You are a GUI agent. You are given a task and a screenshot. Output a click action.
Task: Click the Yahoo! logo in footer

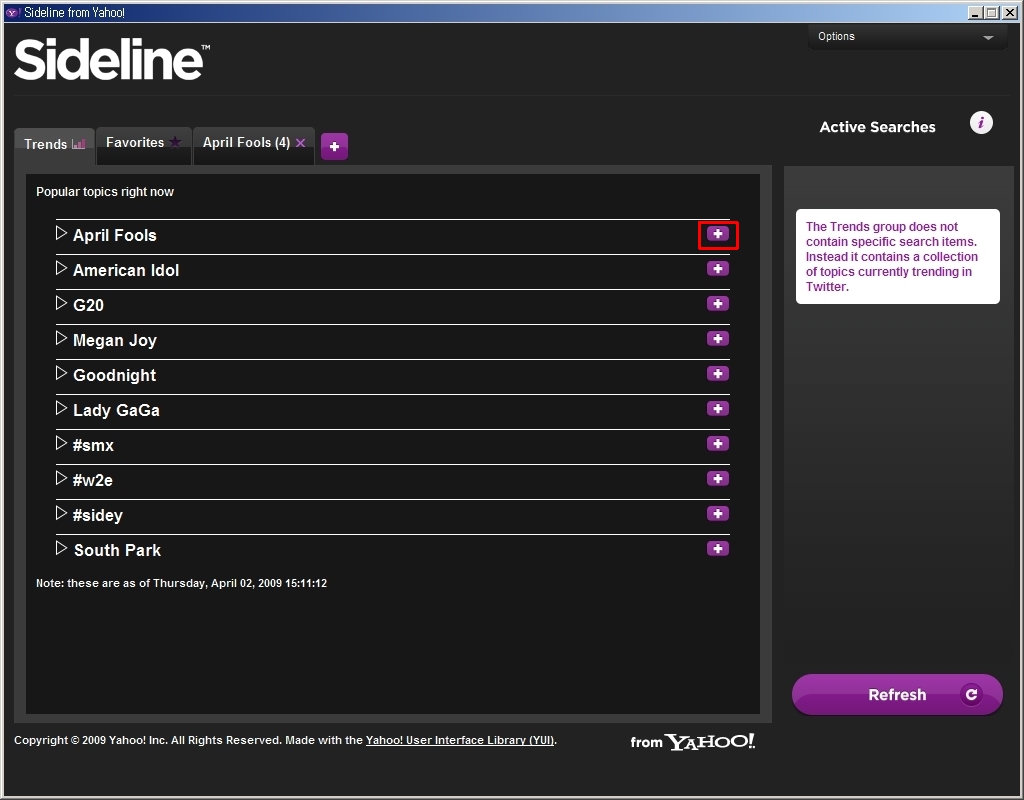click(x=709, y=742)
